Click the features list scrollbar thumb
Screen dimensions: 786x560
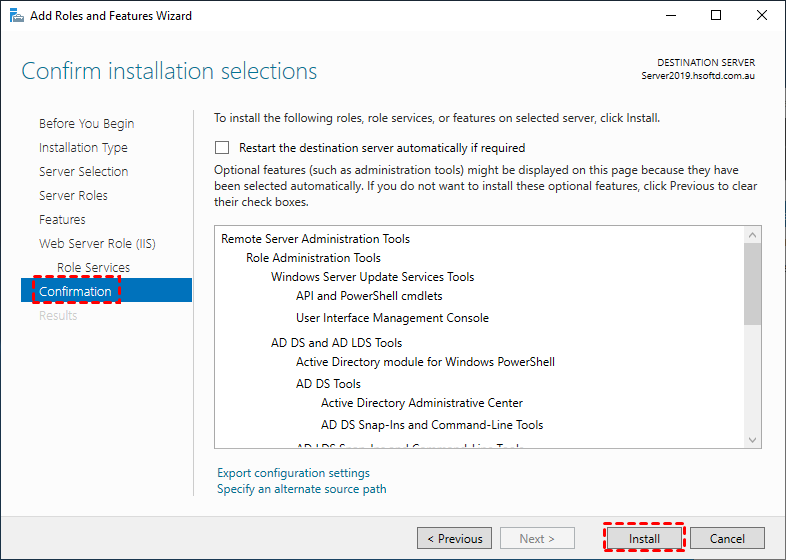click(x=753, y=282)
